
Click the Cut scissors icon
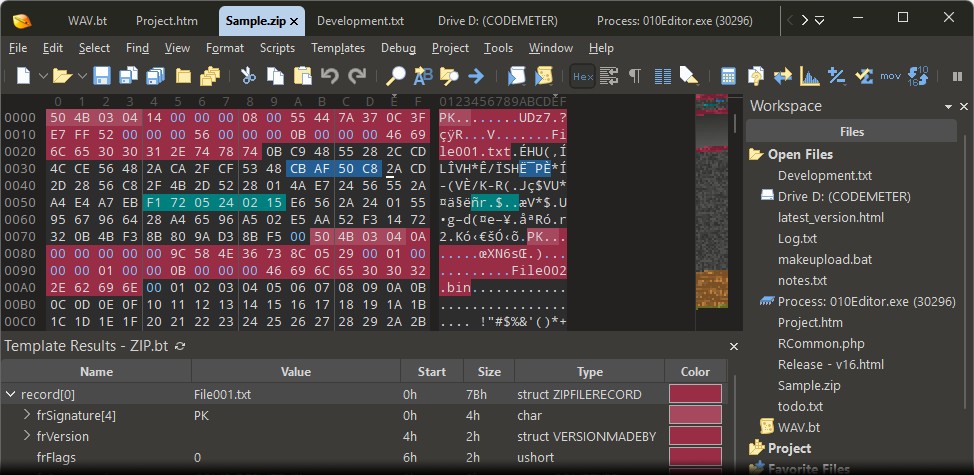coord(248,76)
